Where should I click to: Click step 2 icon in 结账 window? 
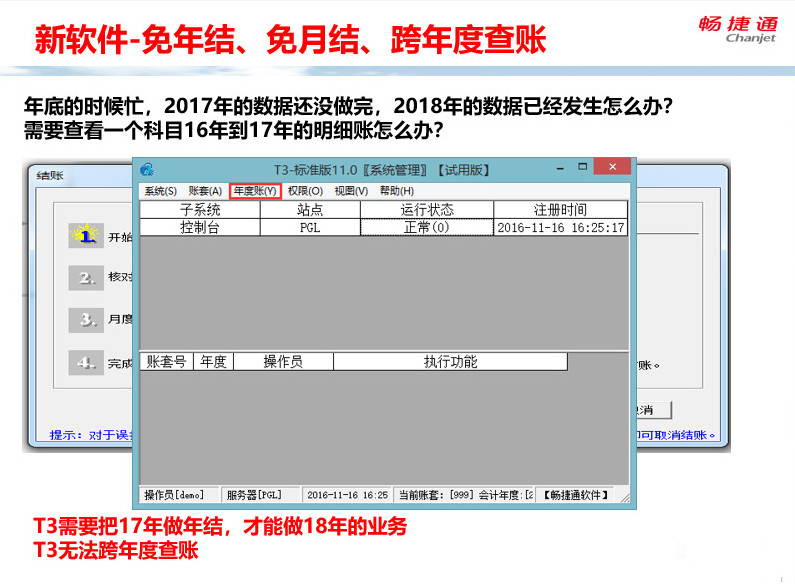pos(86,278)
